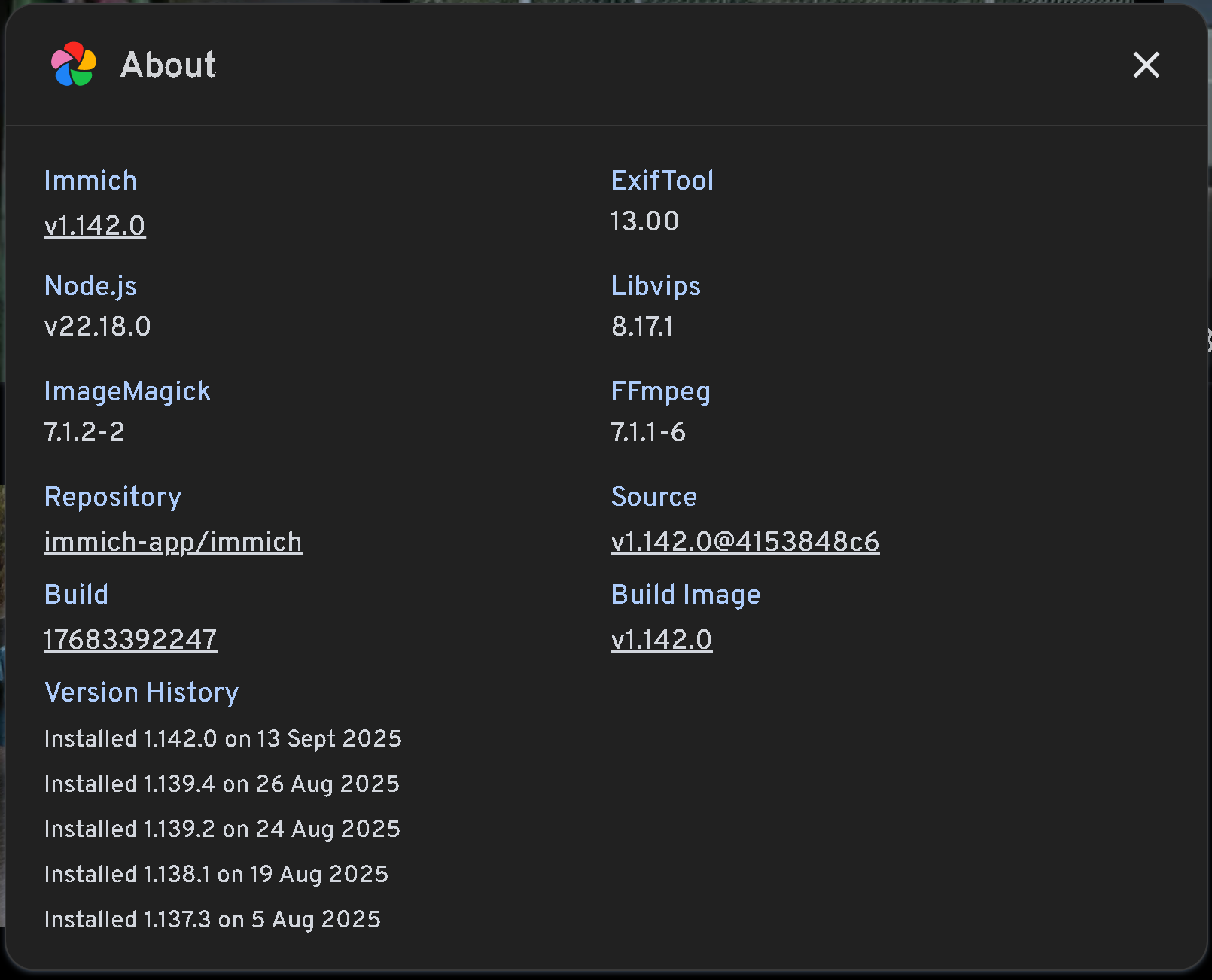This screenshot has width=1212, height=980.
Task: Open the Immich v1.142.0 version link
Action: click(x=95, y=226)
